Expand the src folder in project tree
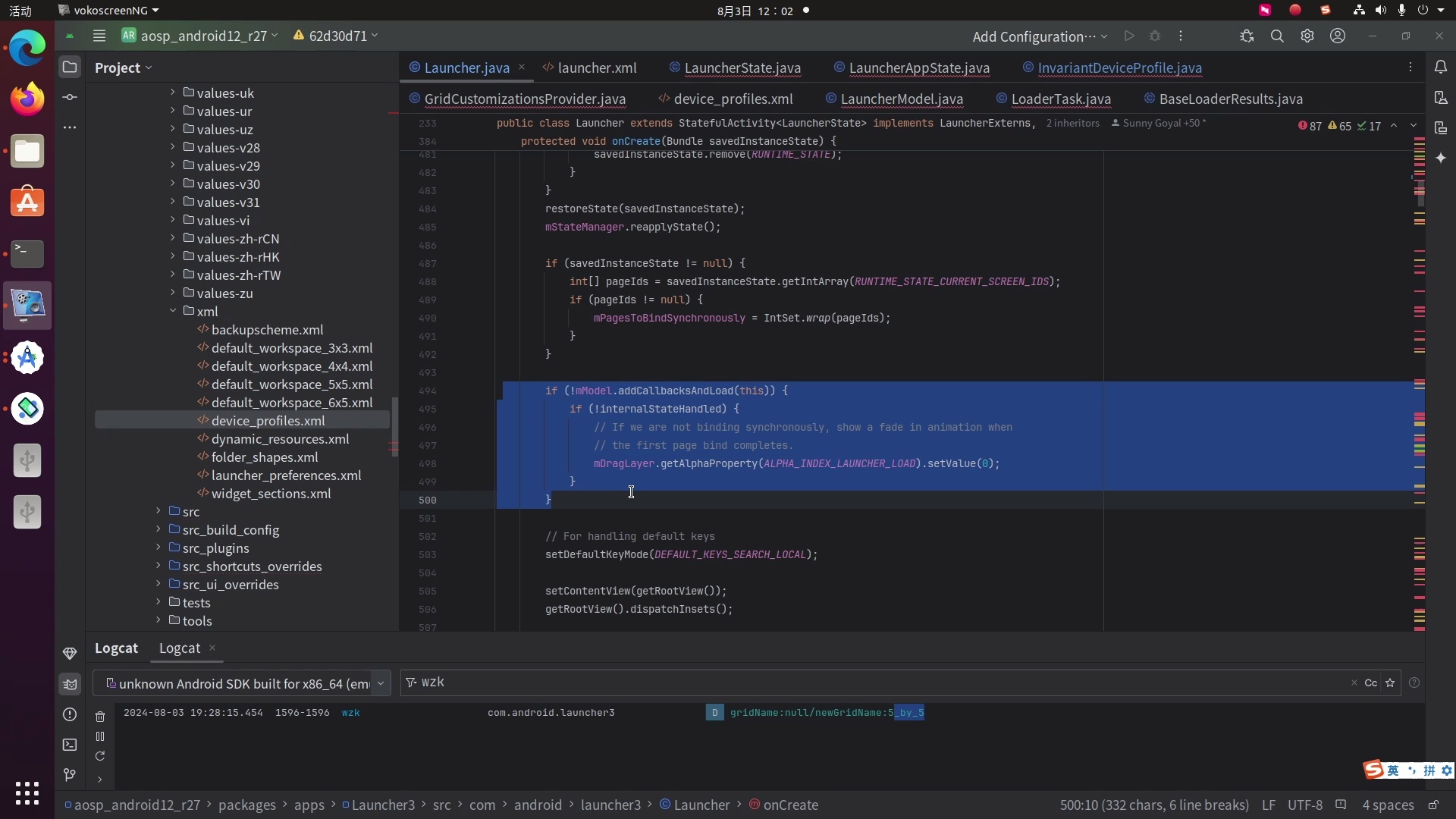This screenshot has width=1456, height=819. (x=158, y=511)
